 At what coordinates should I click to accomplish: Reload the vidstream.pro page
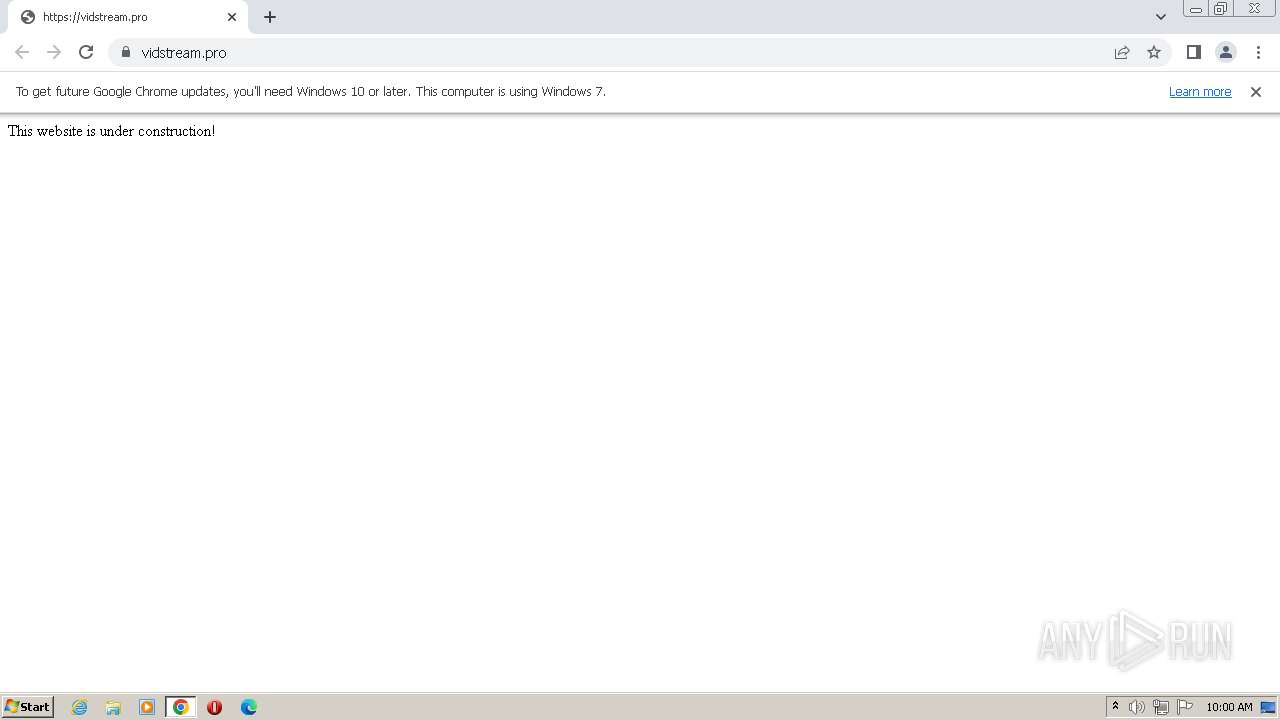click(86, 52)
